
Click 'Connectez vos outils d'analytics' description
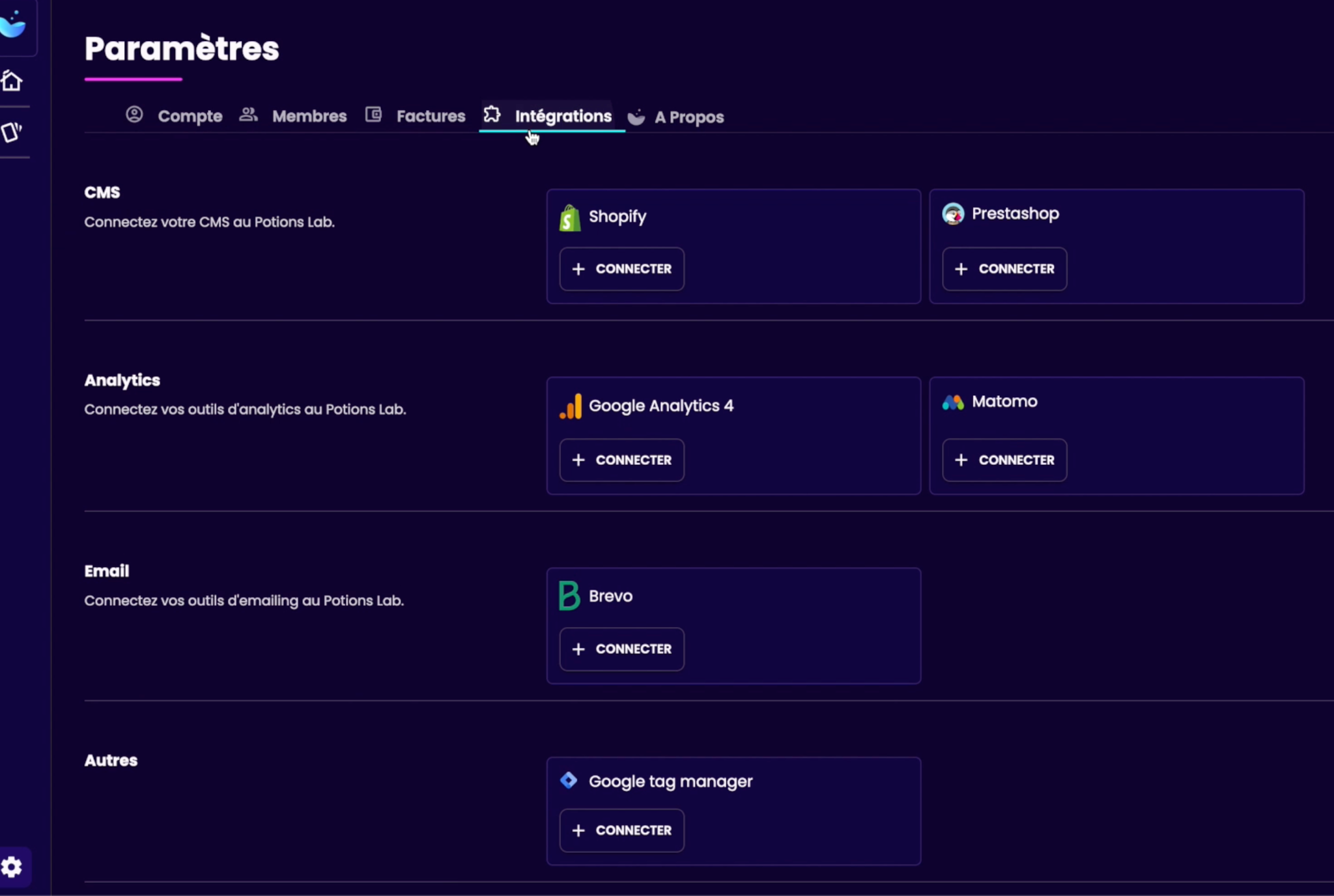click(246, 410)
